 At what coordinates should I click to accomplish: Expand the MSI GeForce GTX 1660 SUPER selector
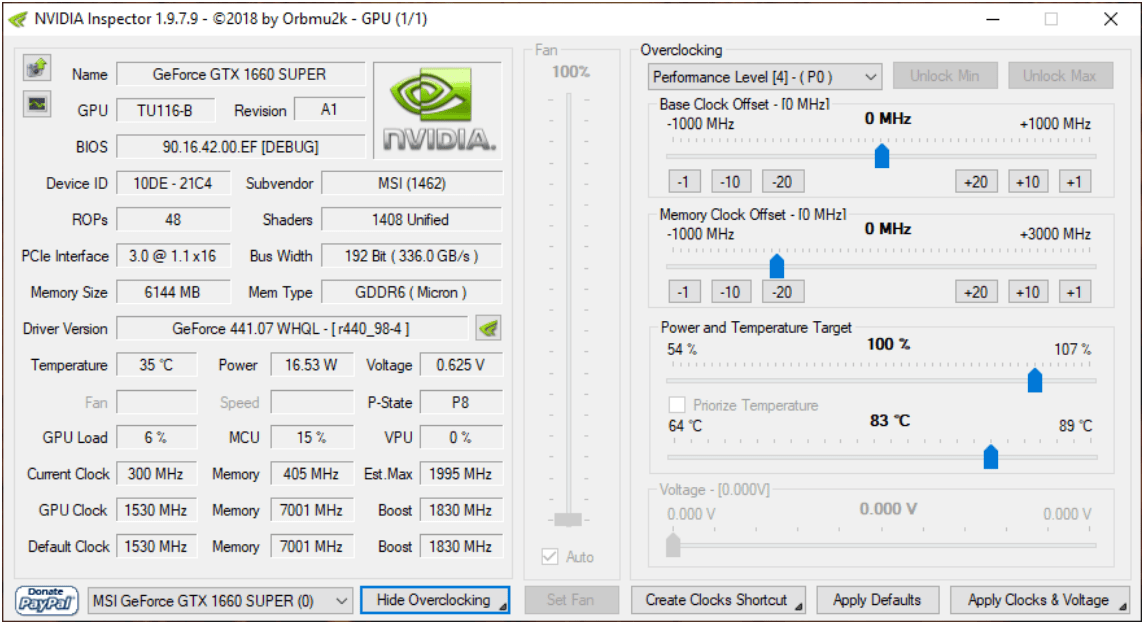pos(220,600)
